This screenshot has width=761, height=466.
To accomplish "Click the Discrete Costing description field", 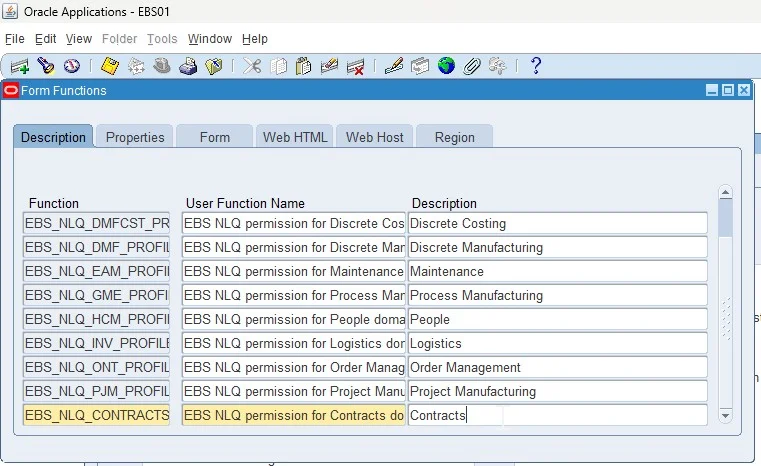I will point(558,223).
